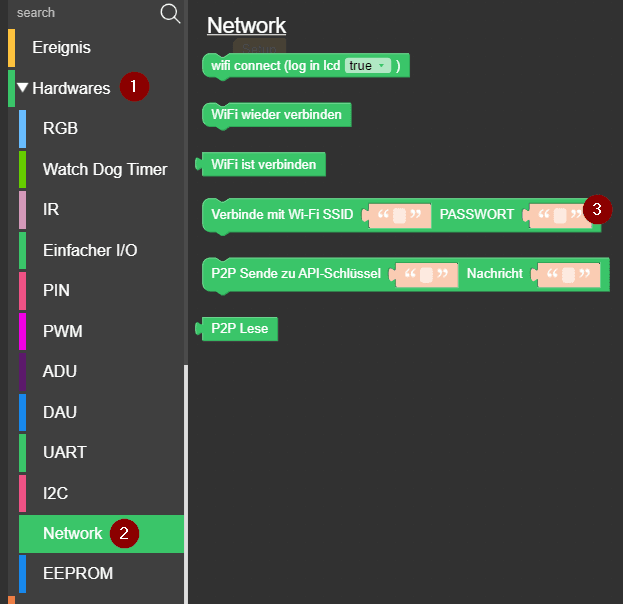Collapse the Hardwares category triangle
This screenshot has width=623, height=604.
22,88
